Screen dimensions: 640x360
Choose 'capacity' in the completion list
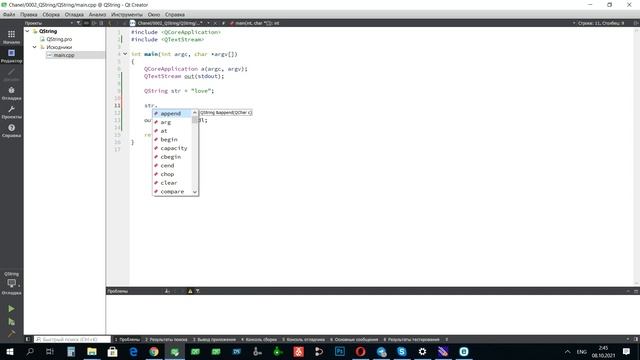click(172, 148)
